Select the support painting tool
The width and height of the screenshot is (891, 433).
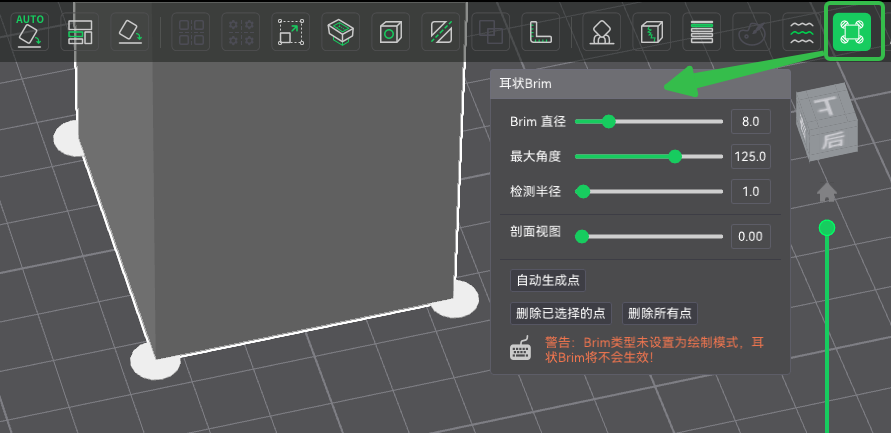point(602,32)
